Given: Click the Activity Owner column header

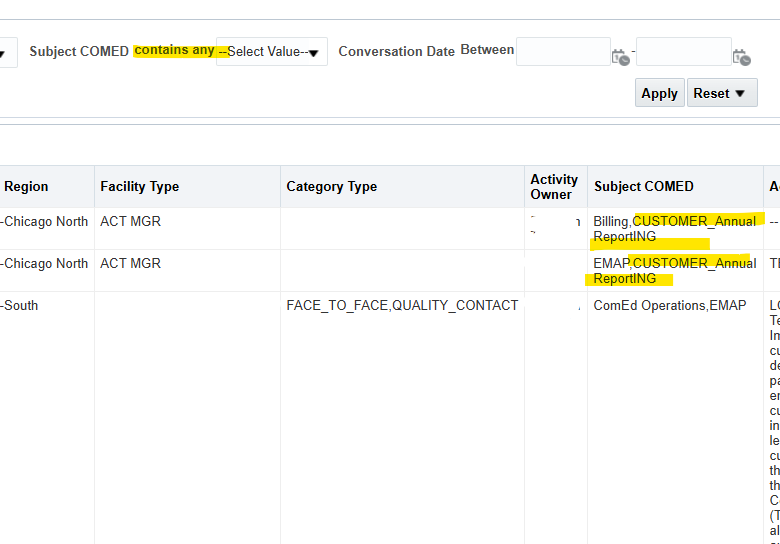Looking at the screenshot, I should (x=556, y=186).
